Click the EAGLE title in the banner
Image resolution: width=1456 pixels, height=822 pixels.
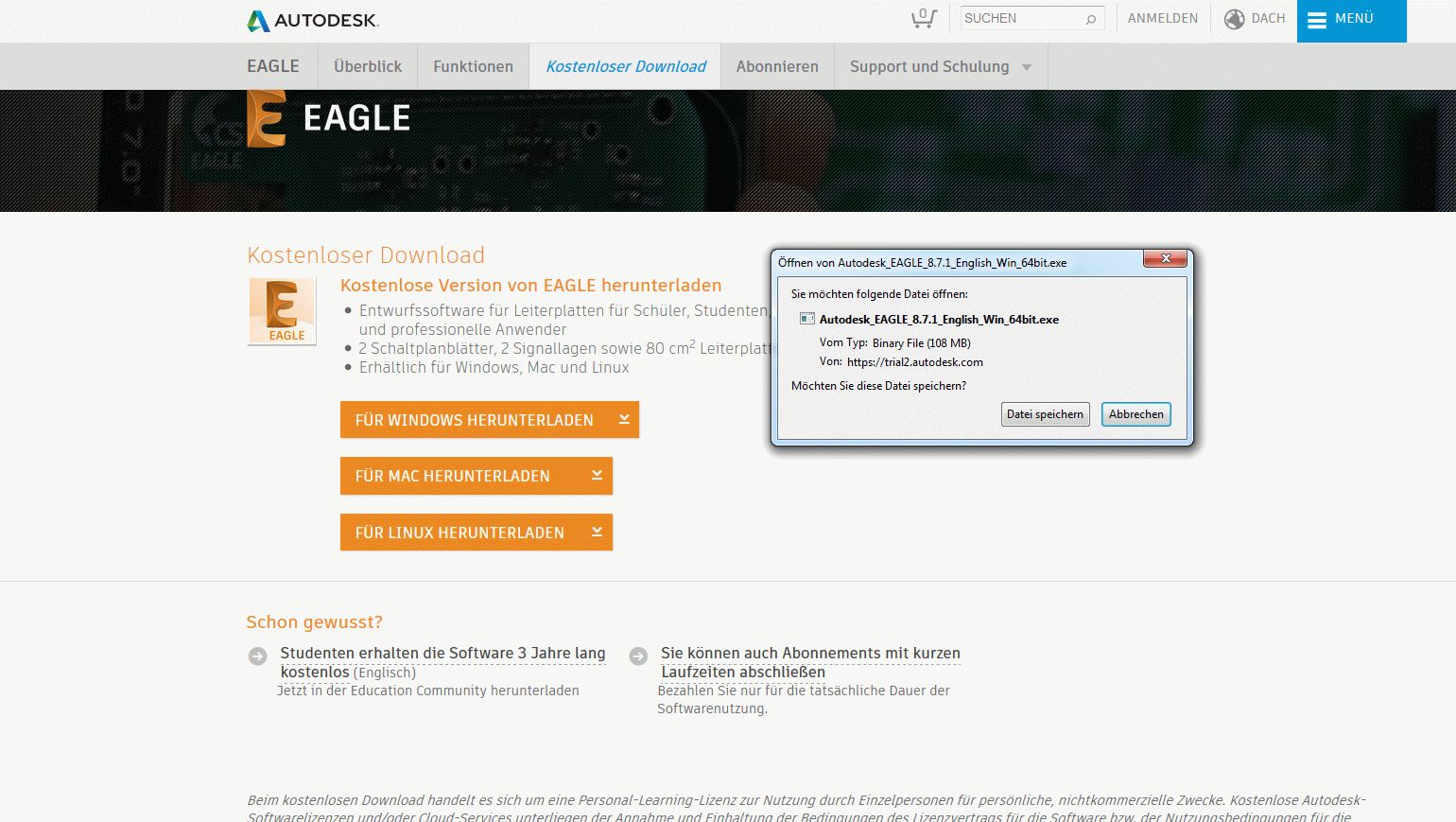[356, 118]
